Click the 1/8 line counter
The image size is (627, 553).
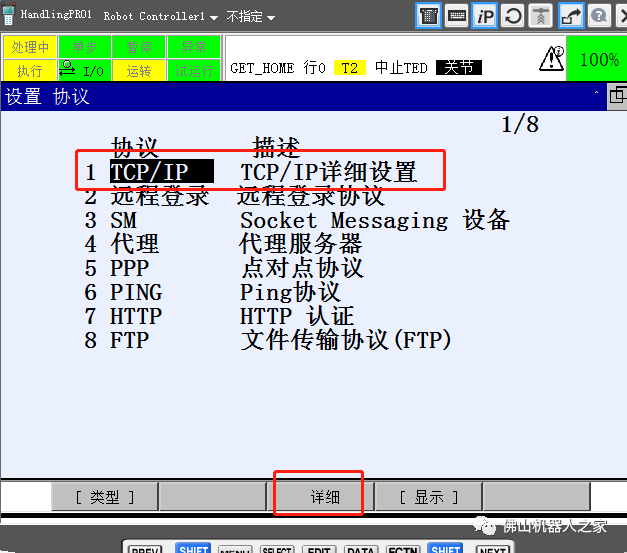pyautogui.click(x=520, y=124)
